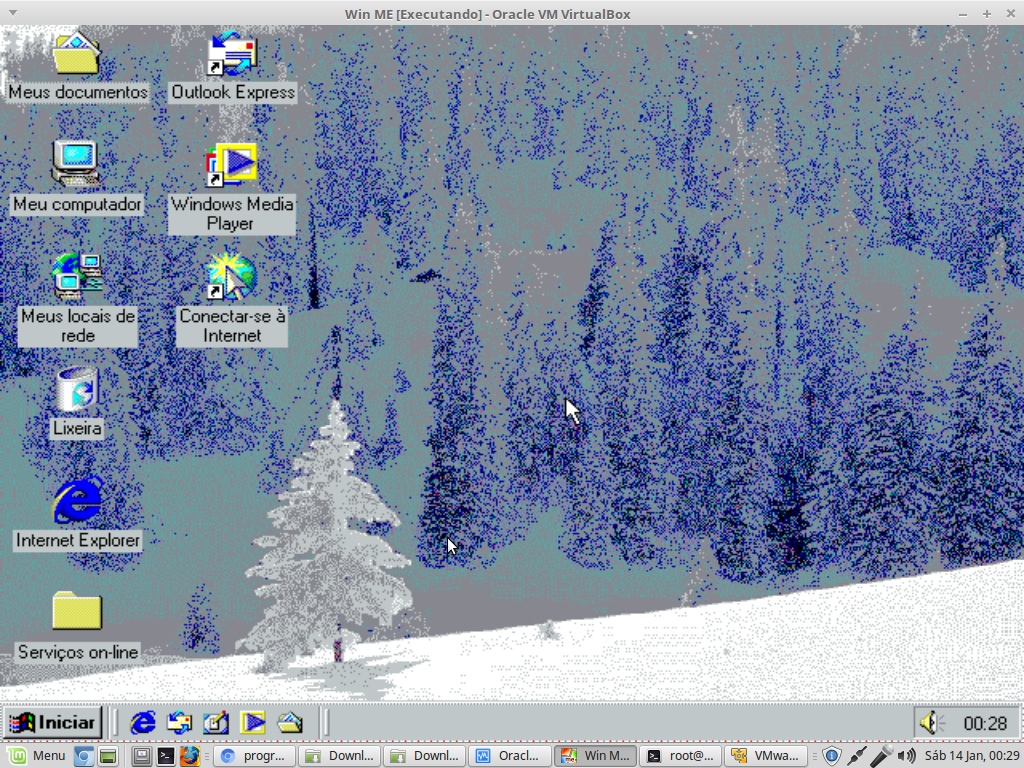
Task: Open the Iniciar start menu
Action: (54, 723)
